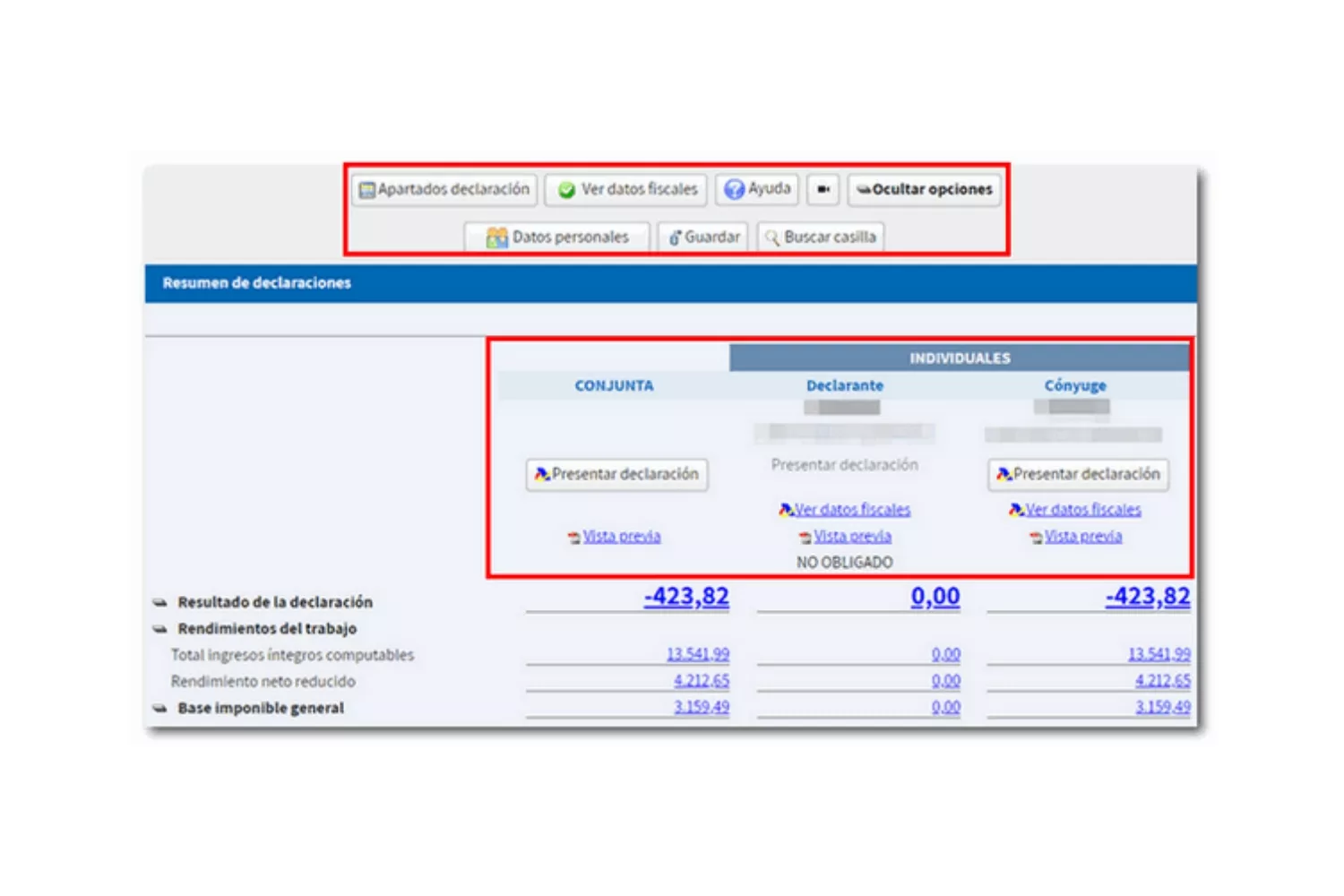This screenshot has width=1344, height=896.
Task: Present the Cónyuge declaration
Action: [x=1078, y=474]
